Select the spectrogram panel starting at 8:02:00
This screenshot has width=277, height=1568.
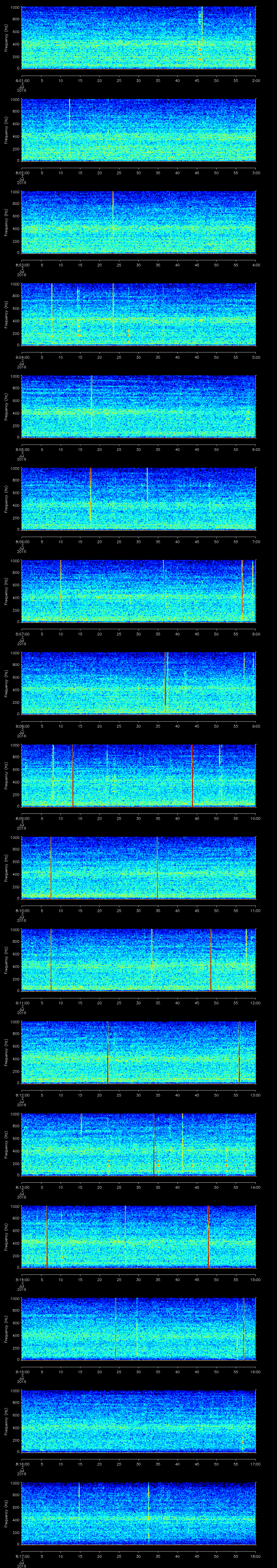139,130
